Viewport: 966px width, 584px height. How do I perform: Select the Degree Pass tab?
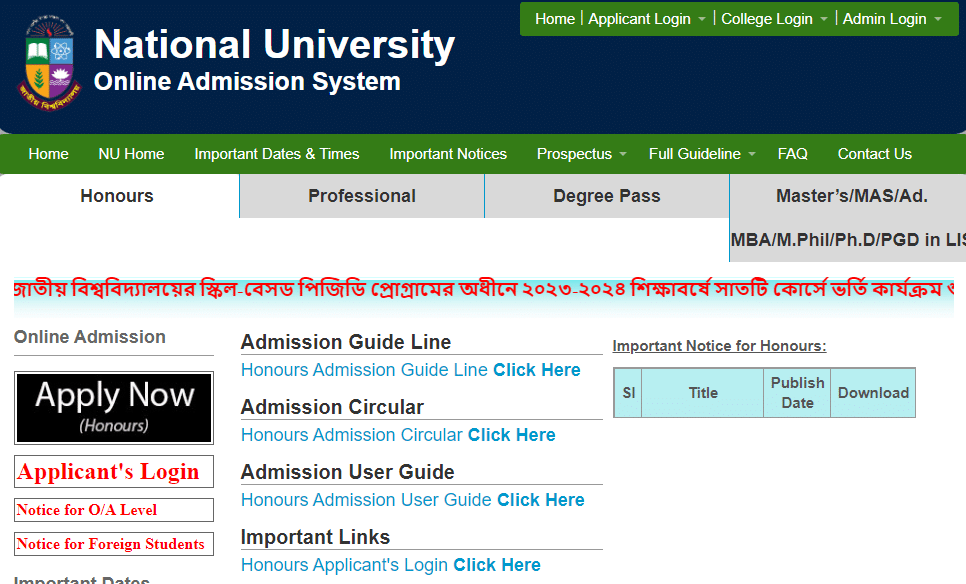point(606,196)
